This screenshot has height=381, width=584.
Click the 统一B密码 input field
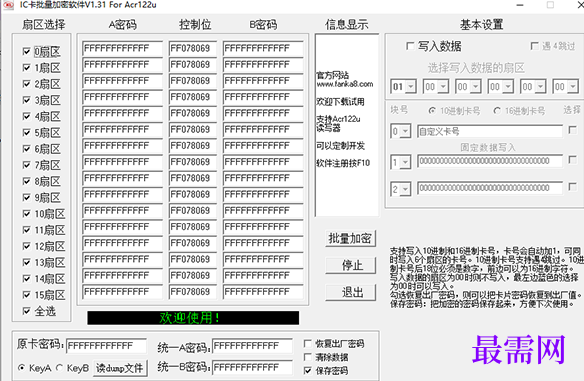click(x=252, y=368)
